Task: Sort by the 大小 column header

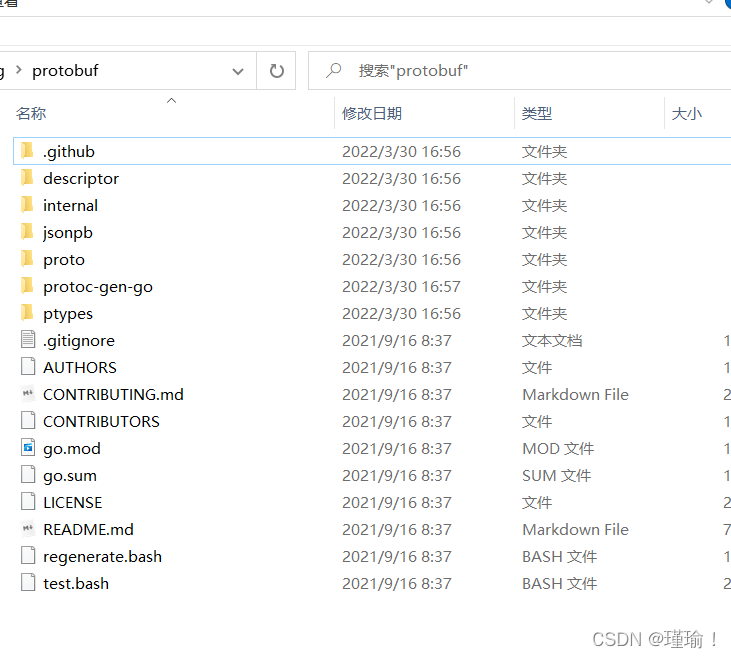Action: 686,113
